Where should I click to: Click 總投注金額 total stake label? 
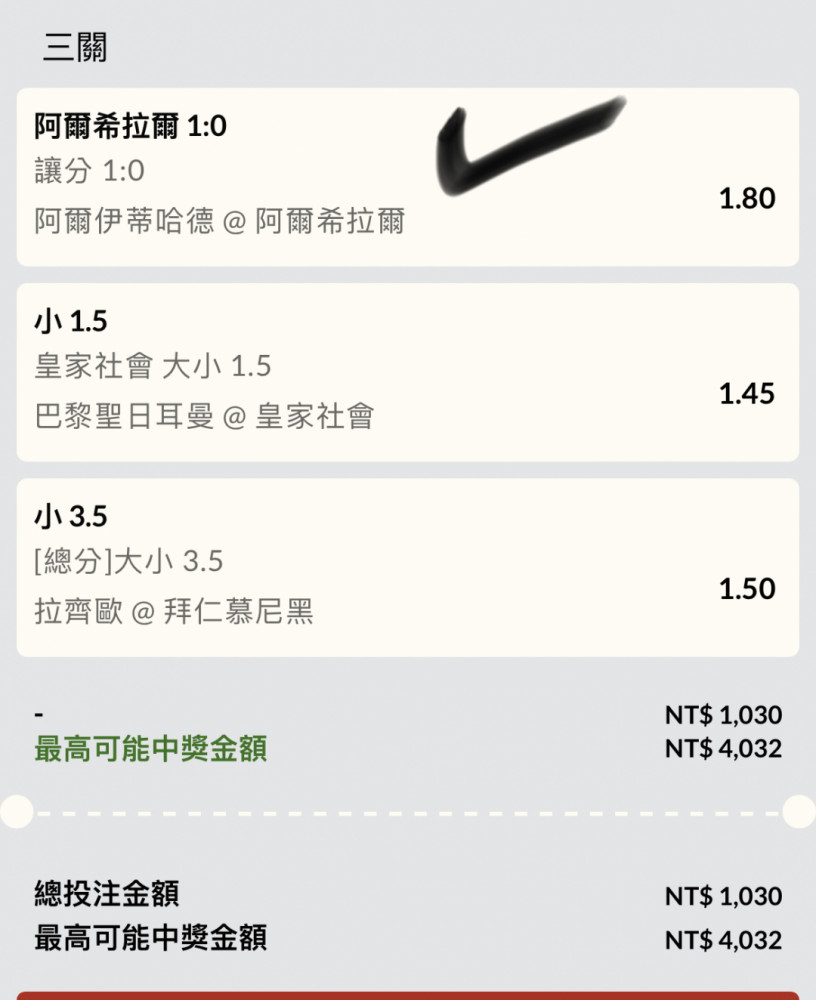[107, 893]
